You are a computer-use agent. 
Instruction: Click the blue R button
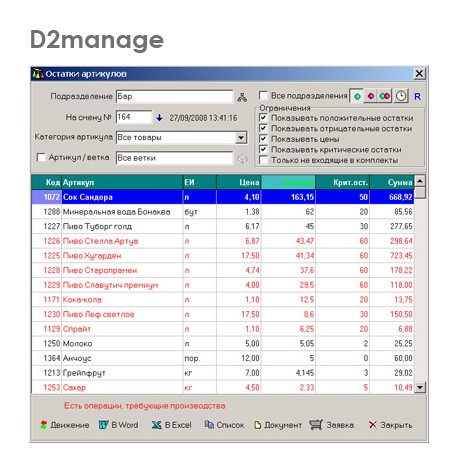(x=417, y=97)
